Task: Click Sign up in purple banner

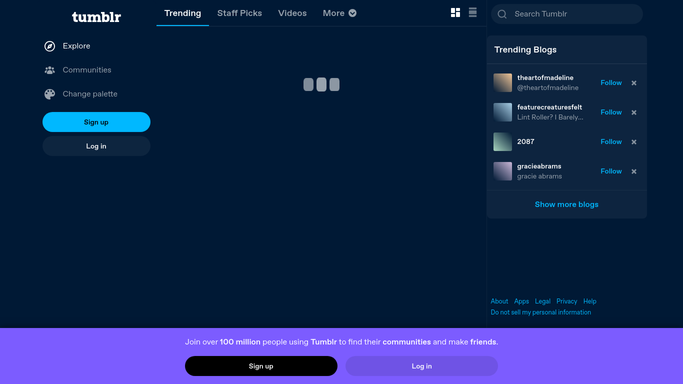Action: [x=261, y=366]
